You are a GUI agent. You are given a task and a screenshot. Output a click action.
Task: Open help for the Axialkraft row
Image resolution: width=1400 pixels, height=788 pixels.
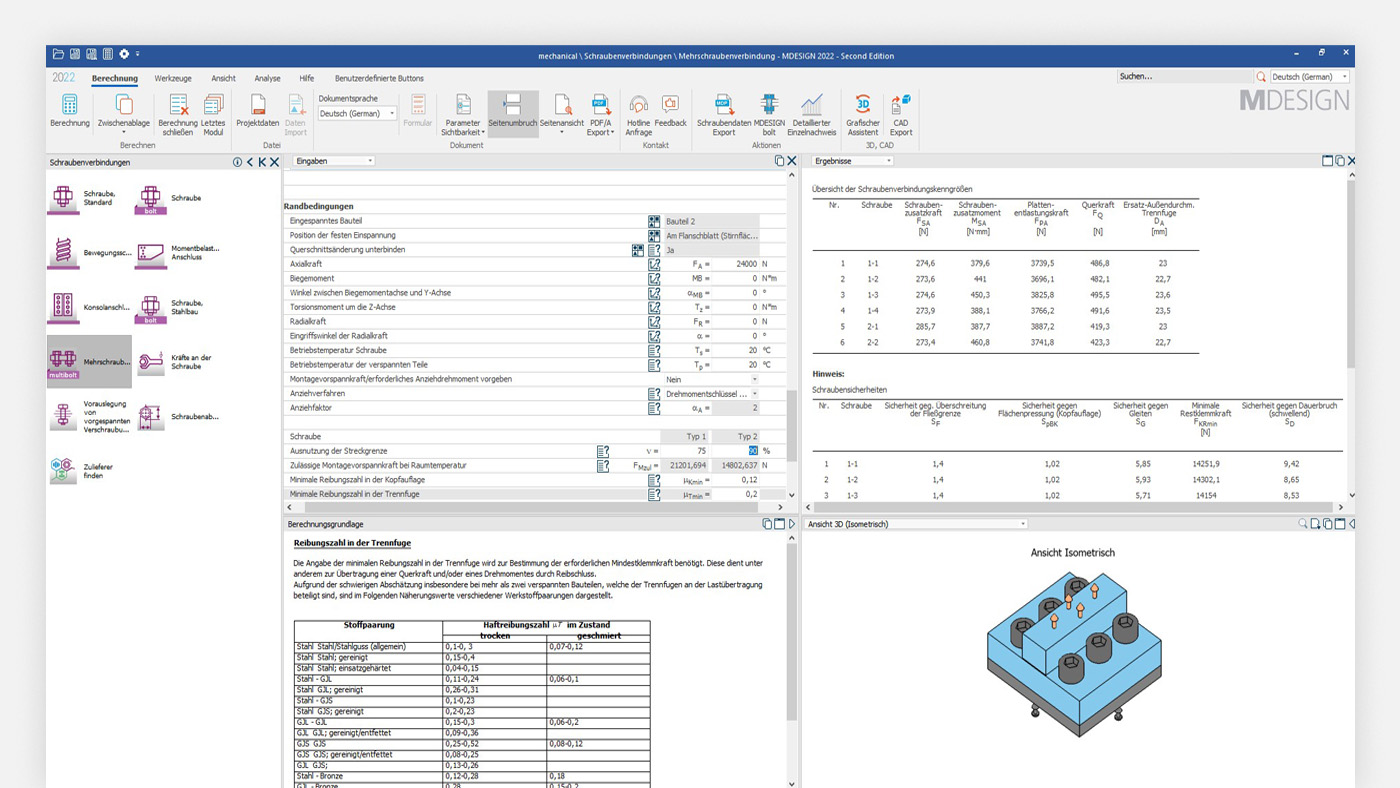654,264
